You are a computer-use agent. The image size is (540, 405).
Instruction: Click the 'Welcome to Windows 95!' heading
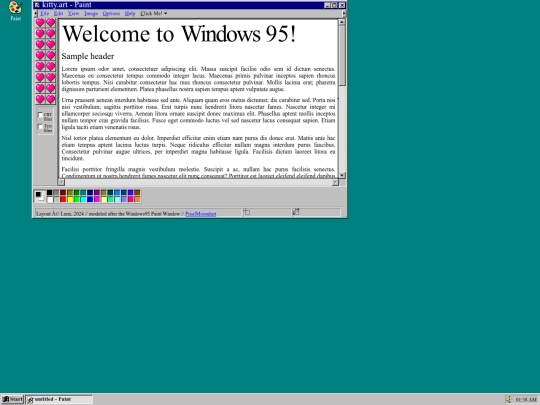click(179, 34)
